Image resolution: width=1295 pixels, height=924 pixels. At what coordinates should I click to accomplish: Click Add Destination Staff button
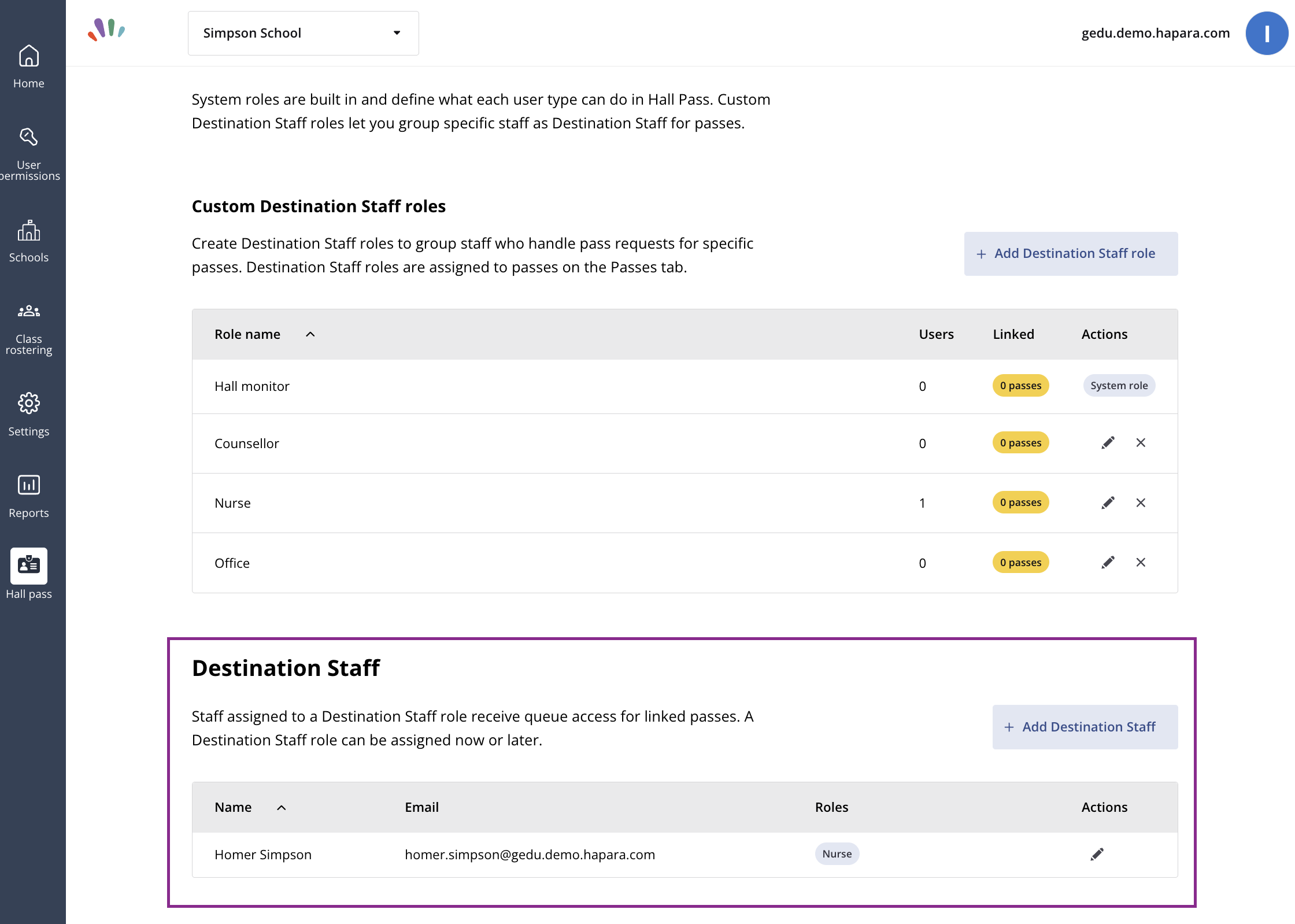coord(1085,726)
